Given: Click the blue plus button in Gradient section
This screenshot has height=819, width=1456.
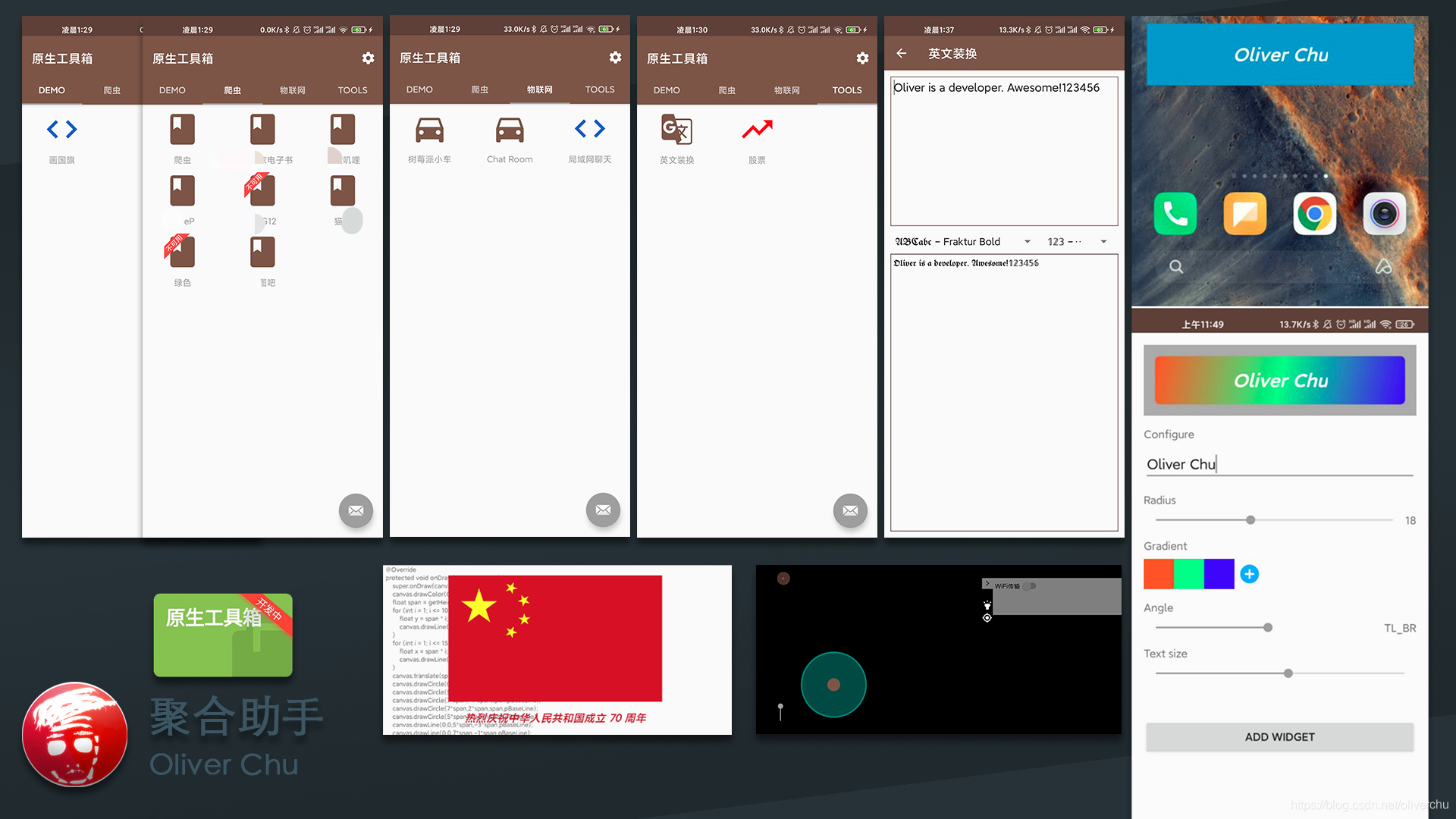Looking at the screenshot, I should click(x=1249, y=574).
